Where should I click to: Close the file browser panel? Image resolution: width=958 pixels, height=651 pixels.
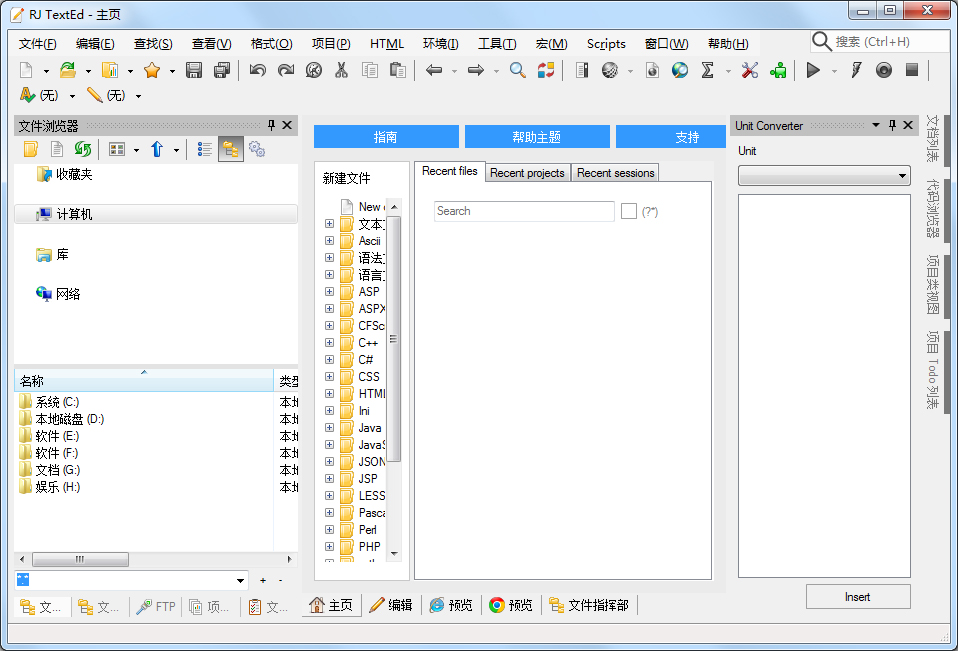click(x=287, y=125)
